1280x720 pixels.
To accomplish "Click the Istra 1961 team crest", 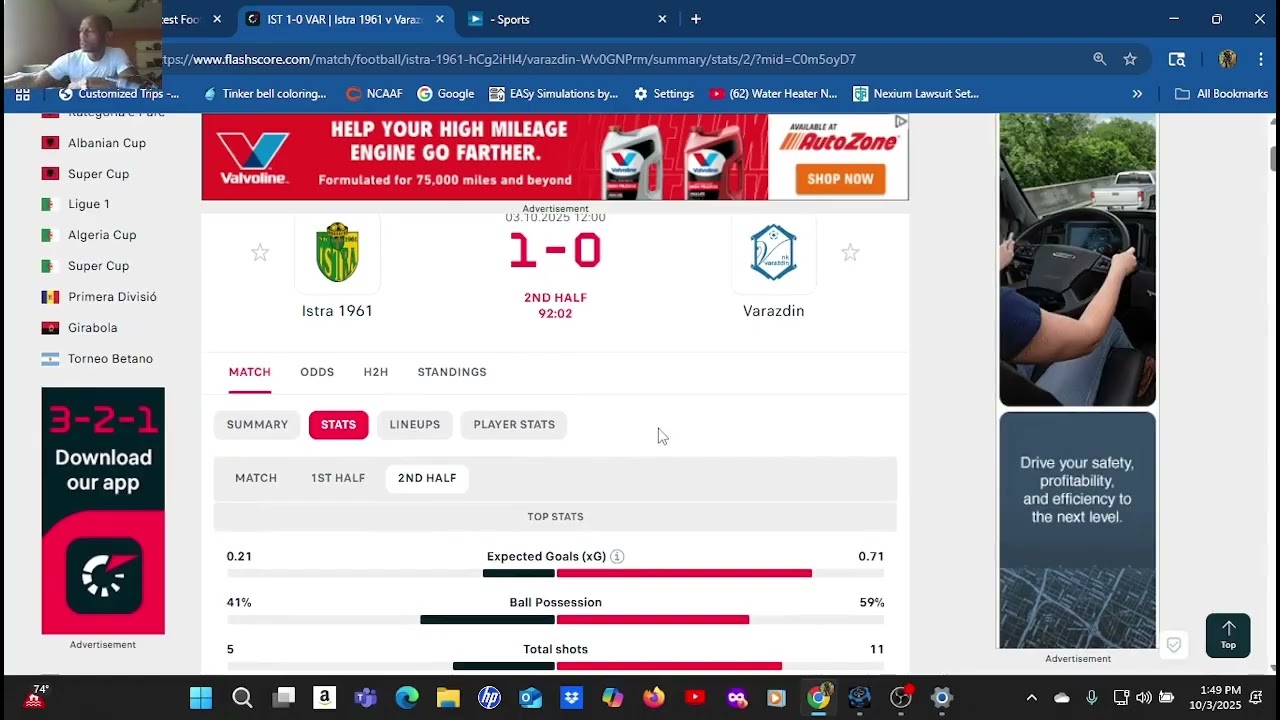I will tap(337, 252).
